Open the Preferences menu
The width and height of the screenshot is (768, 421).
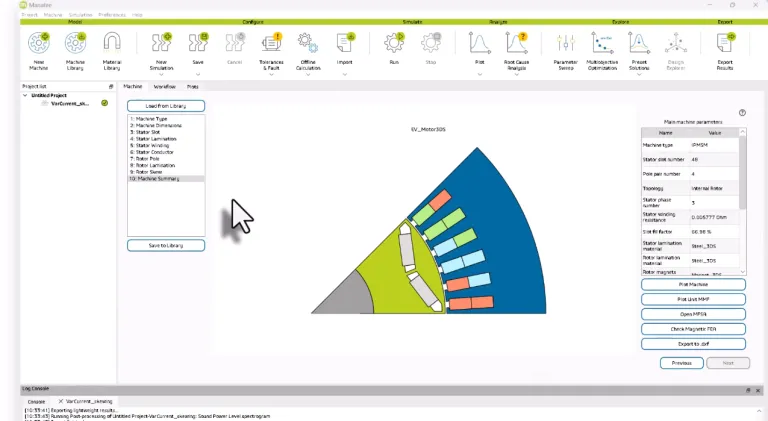click(x=112, y=15)
